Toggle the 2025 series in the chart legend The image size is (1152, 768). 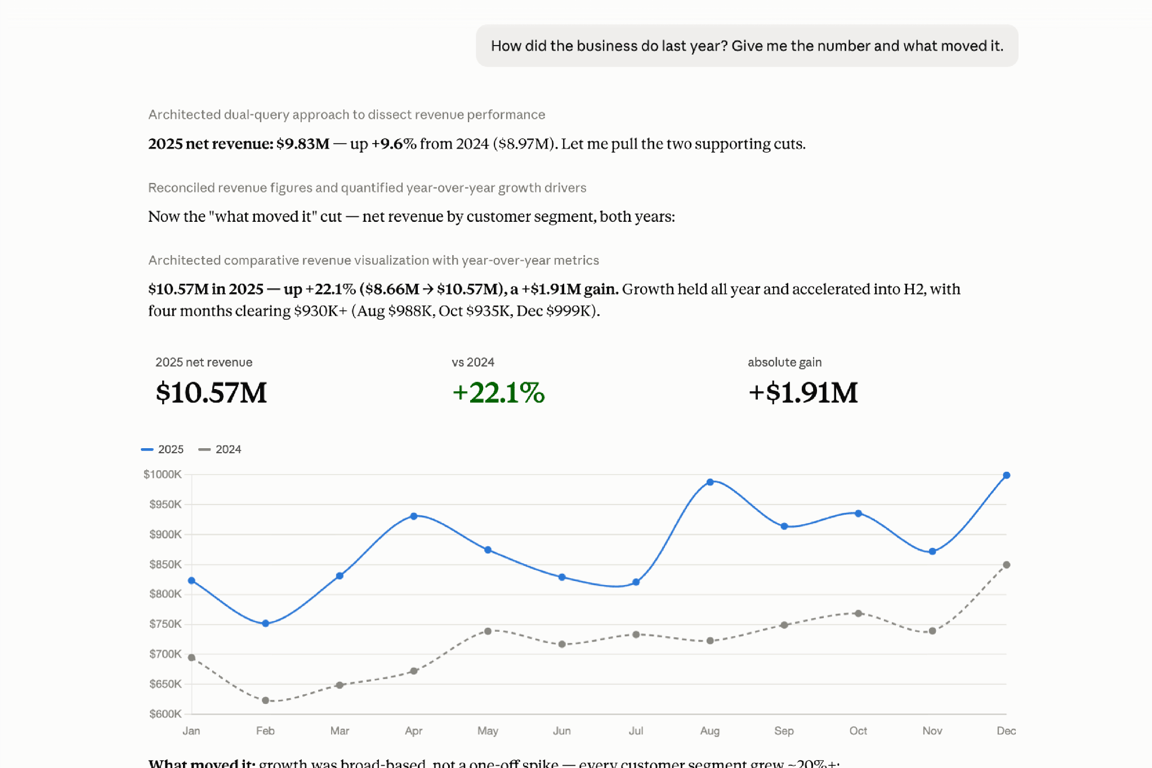click(x=162, y=449)
